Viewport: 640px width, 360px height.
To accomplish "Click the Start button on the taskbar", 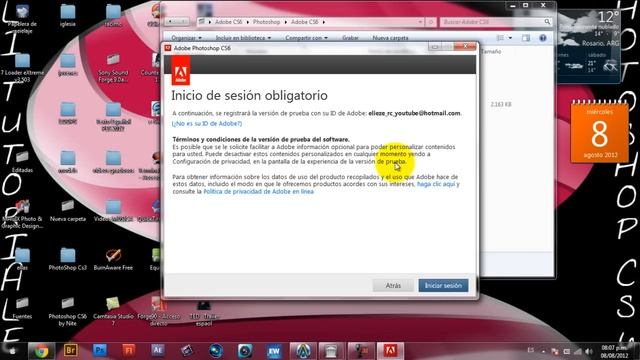I will [x=13, y=351].
